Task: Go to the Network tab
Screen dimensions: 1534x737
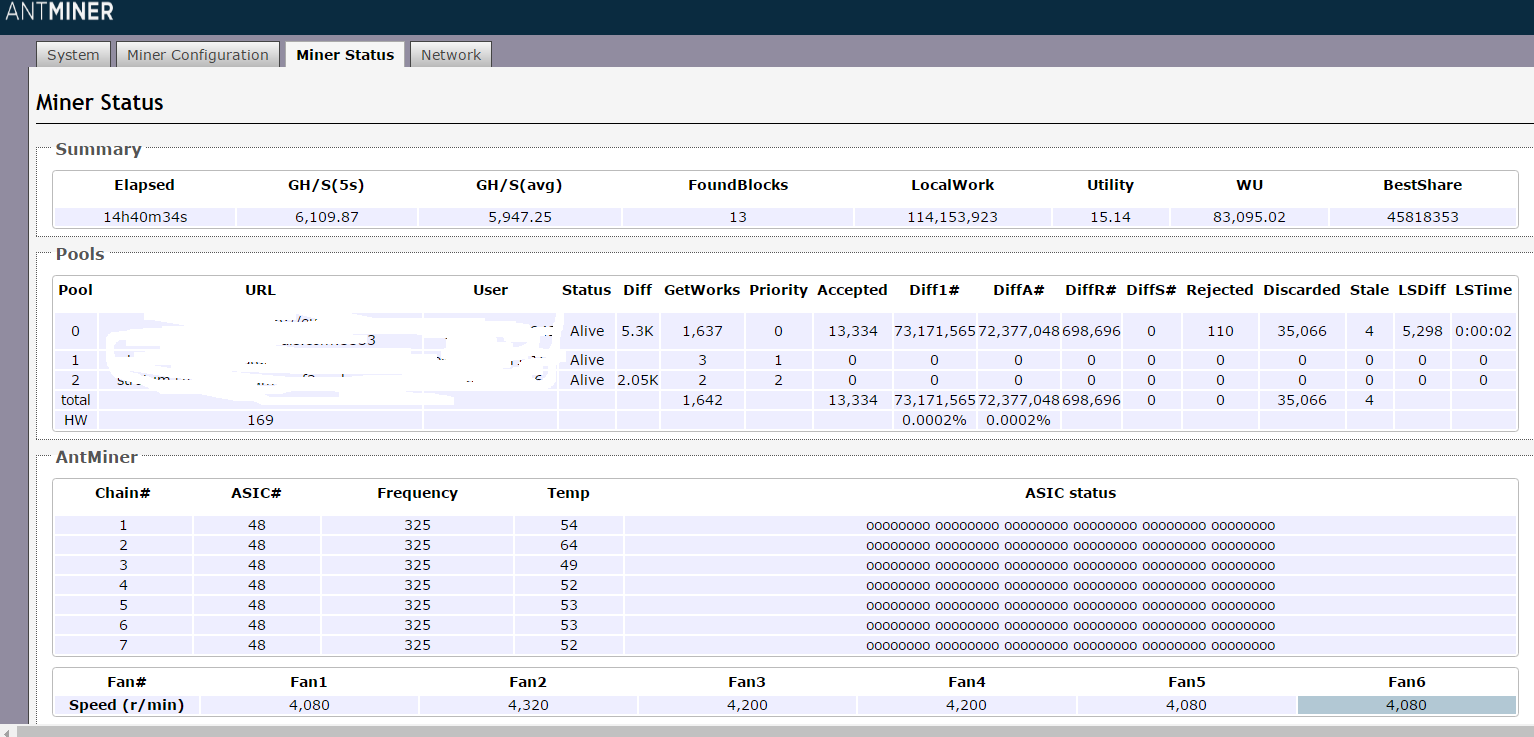Action: (x=450, y=55)
